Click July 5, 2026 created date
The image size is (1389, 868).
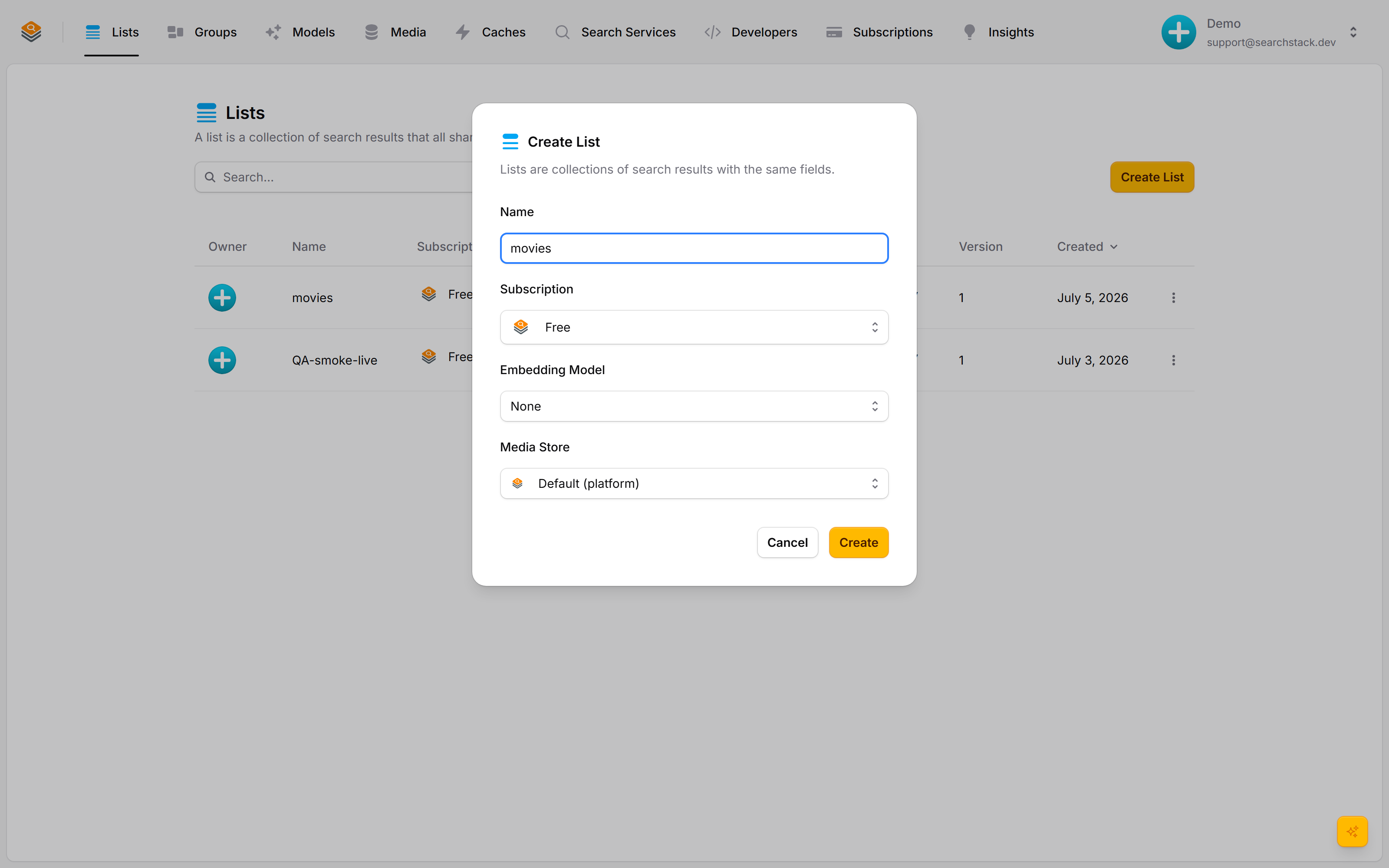point(1092,297)
